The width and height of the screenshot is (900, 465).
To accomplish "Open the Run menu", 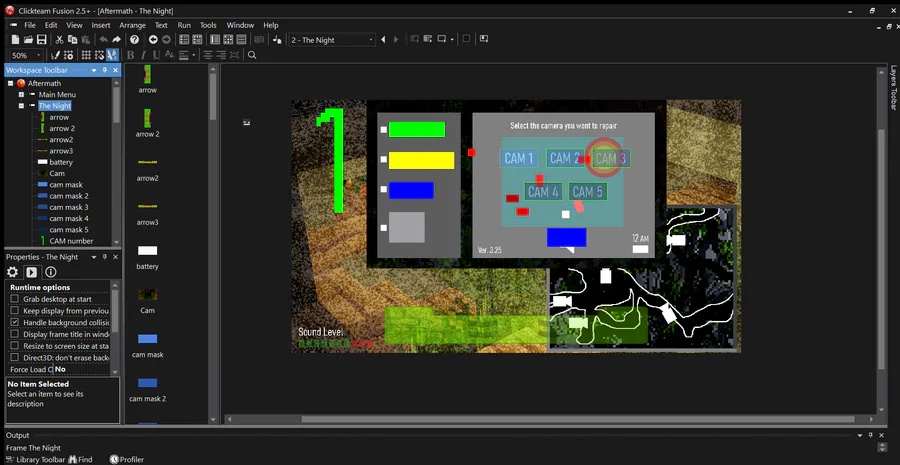I will 184,25.
